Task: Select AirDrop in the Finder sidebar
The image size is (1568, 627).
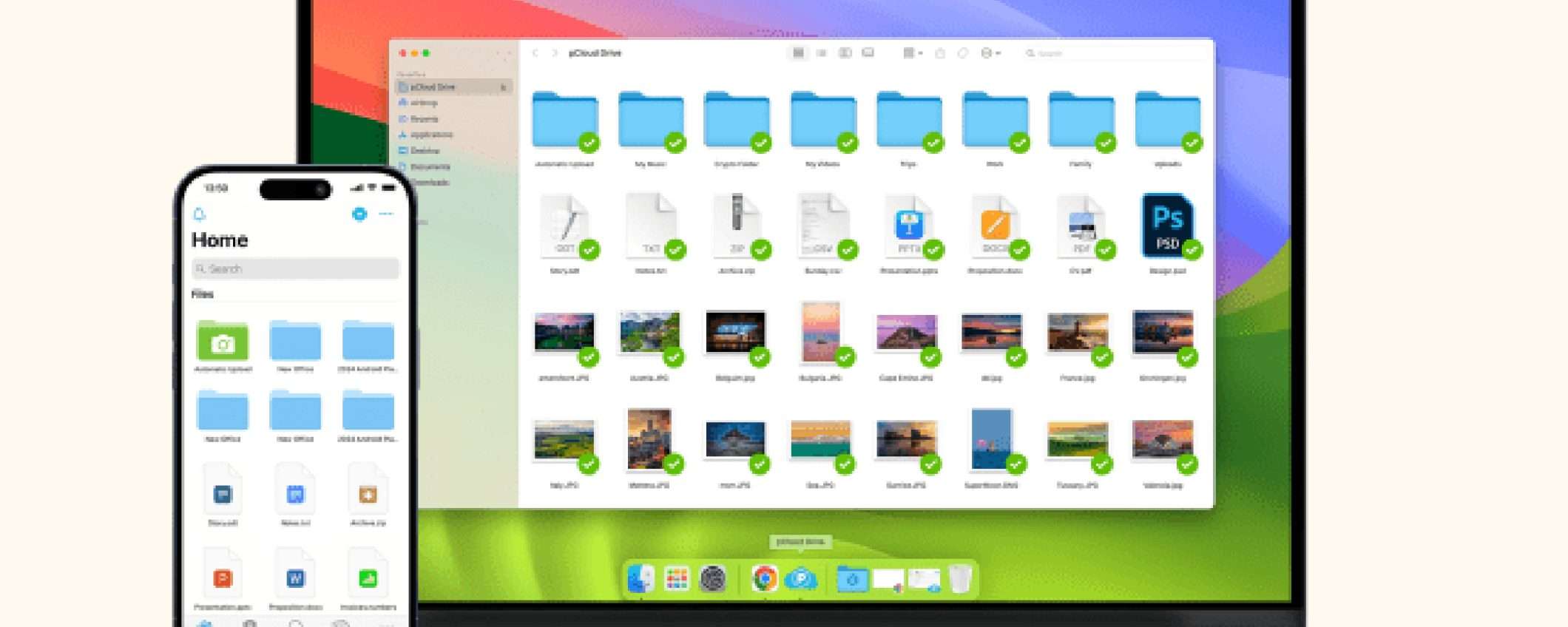Action: coord(424,103)
